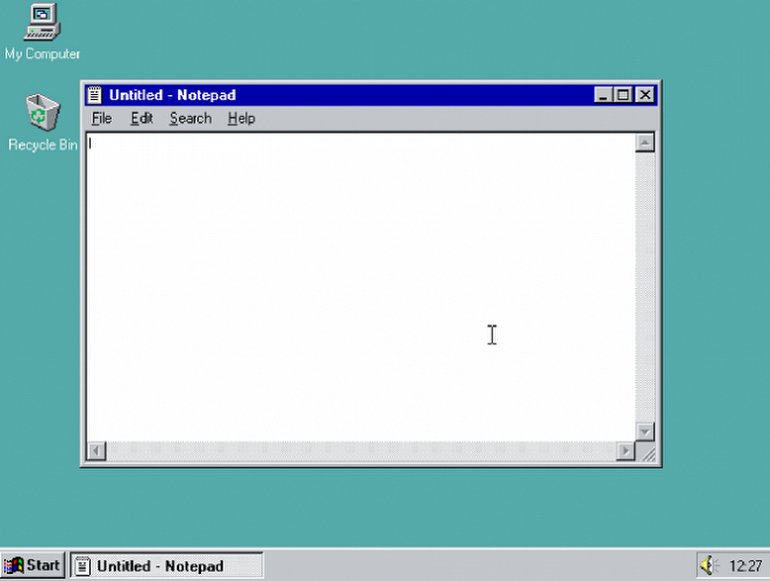This screenshot has width=770, height=581.
Task: Click the Untitled - Notepad taskbar button
Action: [x=166, y=566]
